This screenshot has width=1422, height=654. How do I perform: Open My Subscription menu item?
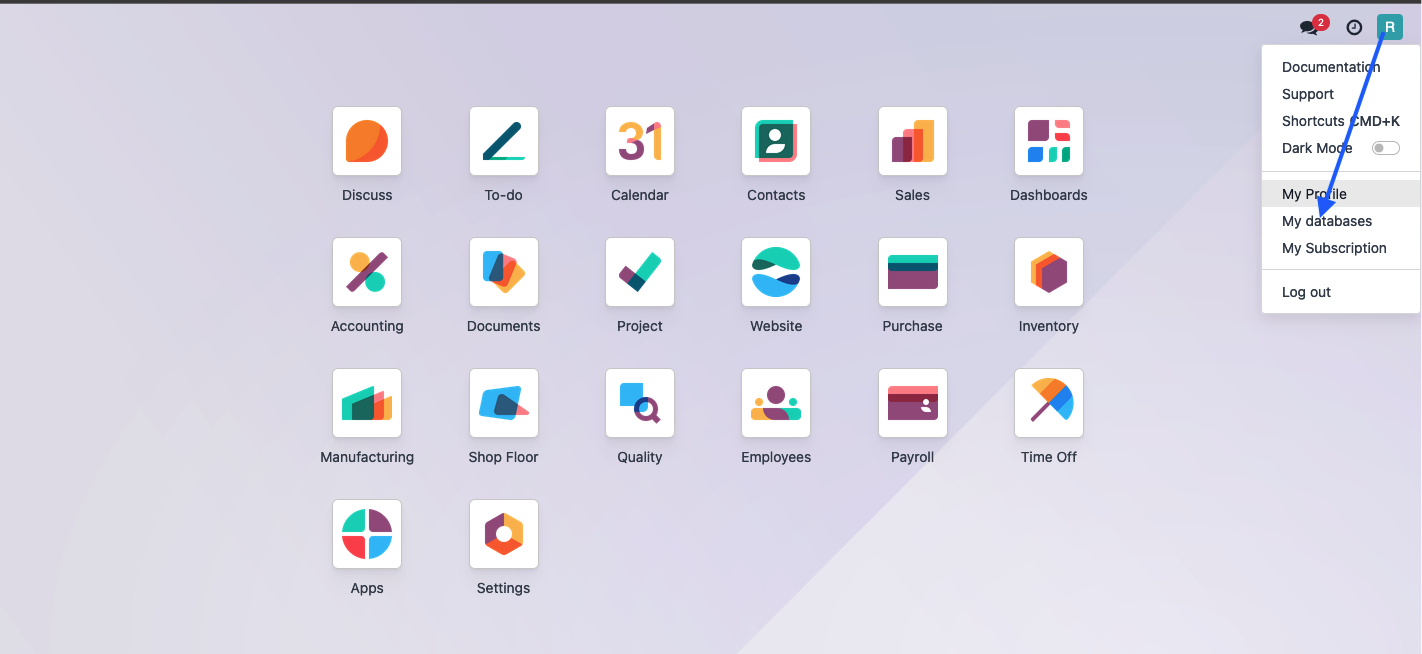coord(1341,248)
